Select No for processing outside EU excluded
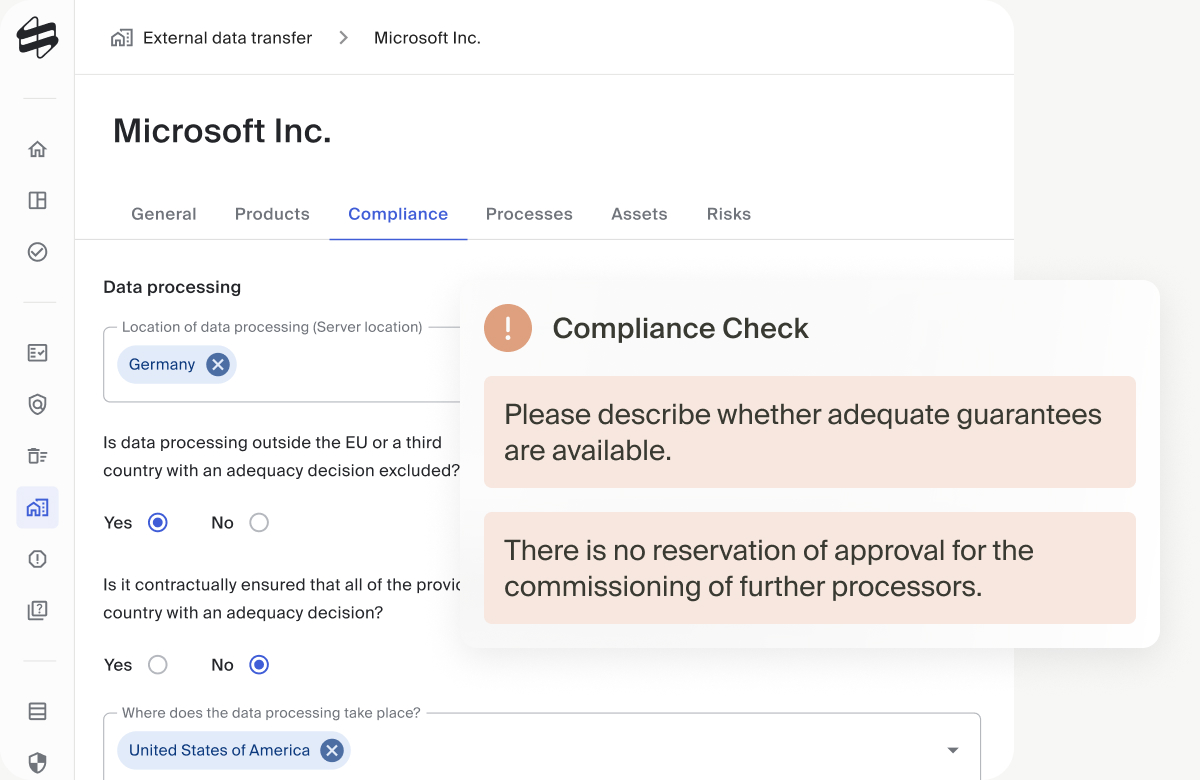The height and width of the screenshot is (780, 1201). point(259,522)
